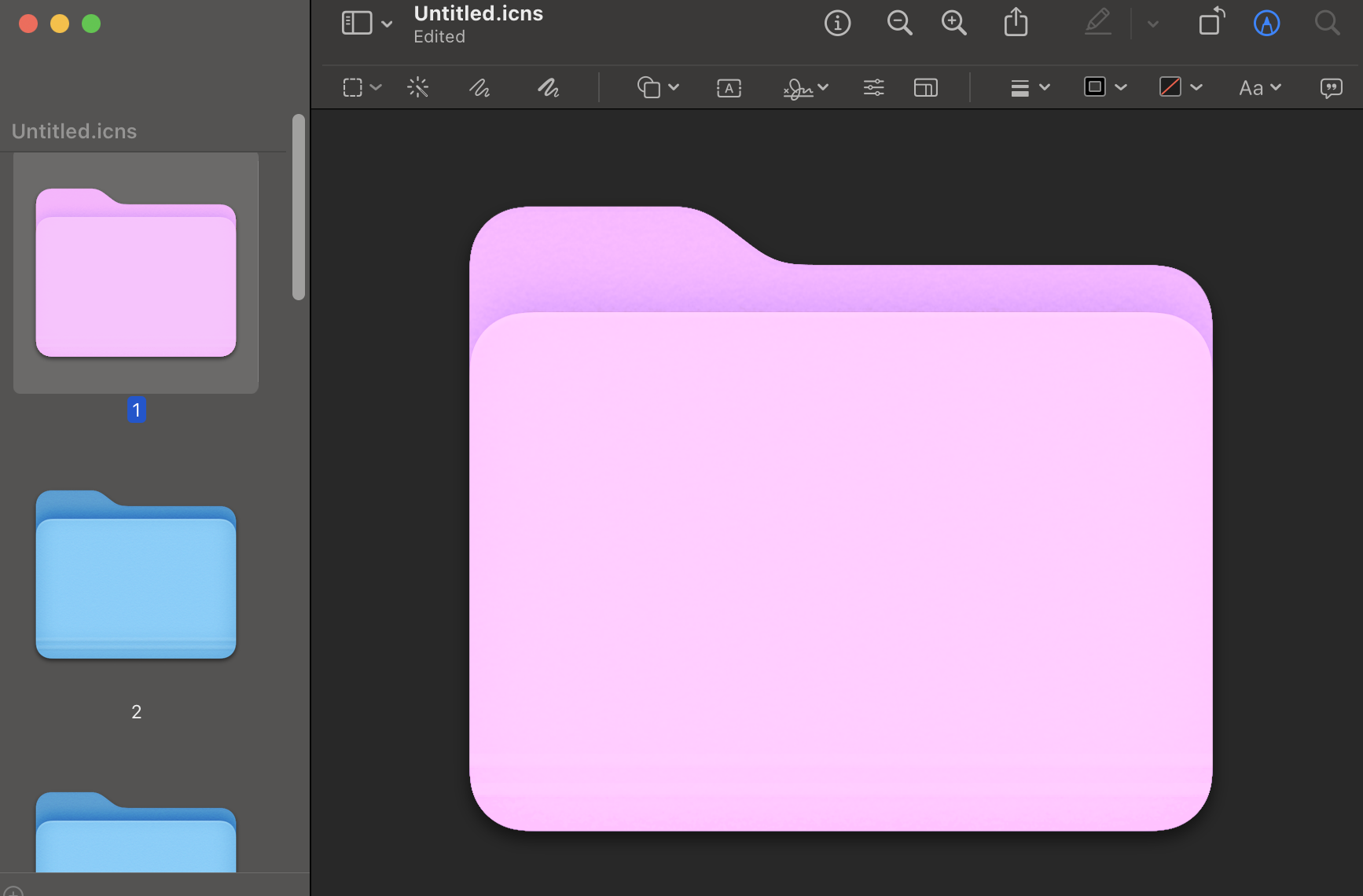This screenshot has width=1363, height=896.
Task: Expand the fill color dropdown arrow
Action: tap(1196, 87)
